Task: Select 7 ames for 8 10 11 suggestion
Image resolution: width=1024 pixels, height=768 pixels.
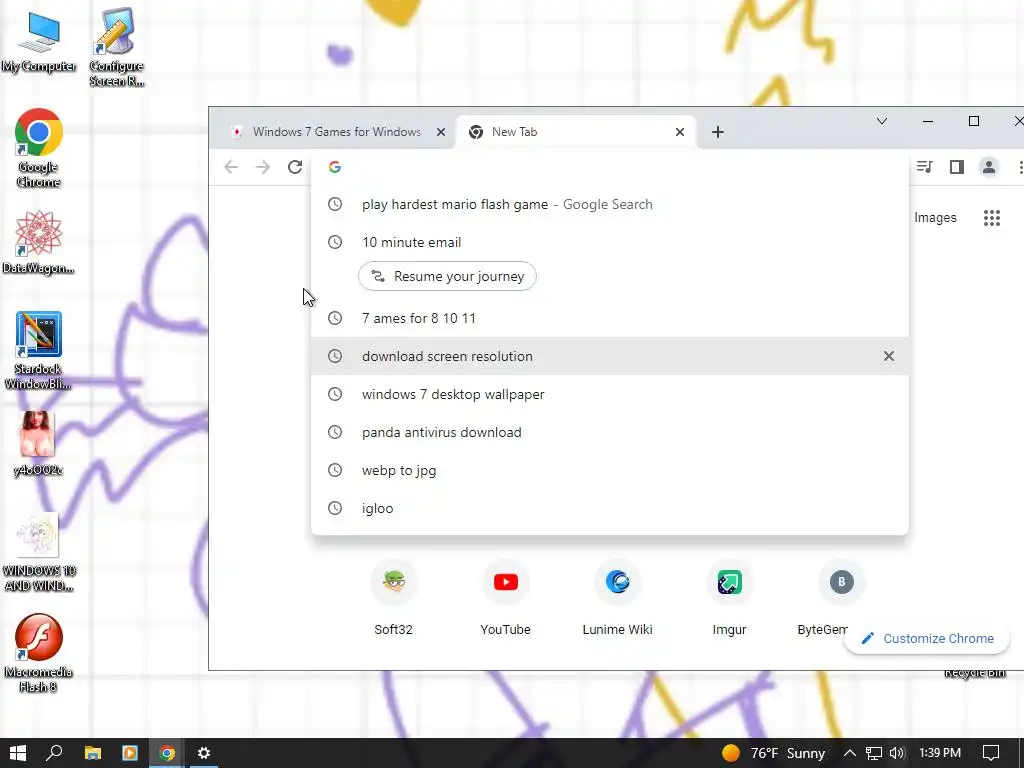Action: point(609,318)
